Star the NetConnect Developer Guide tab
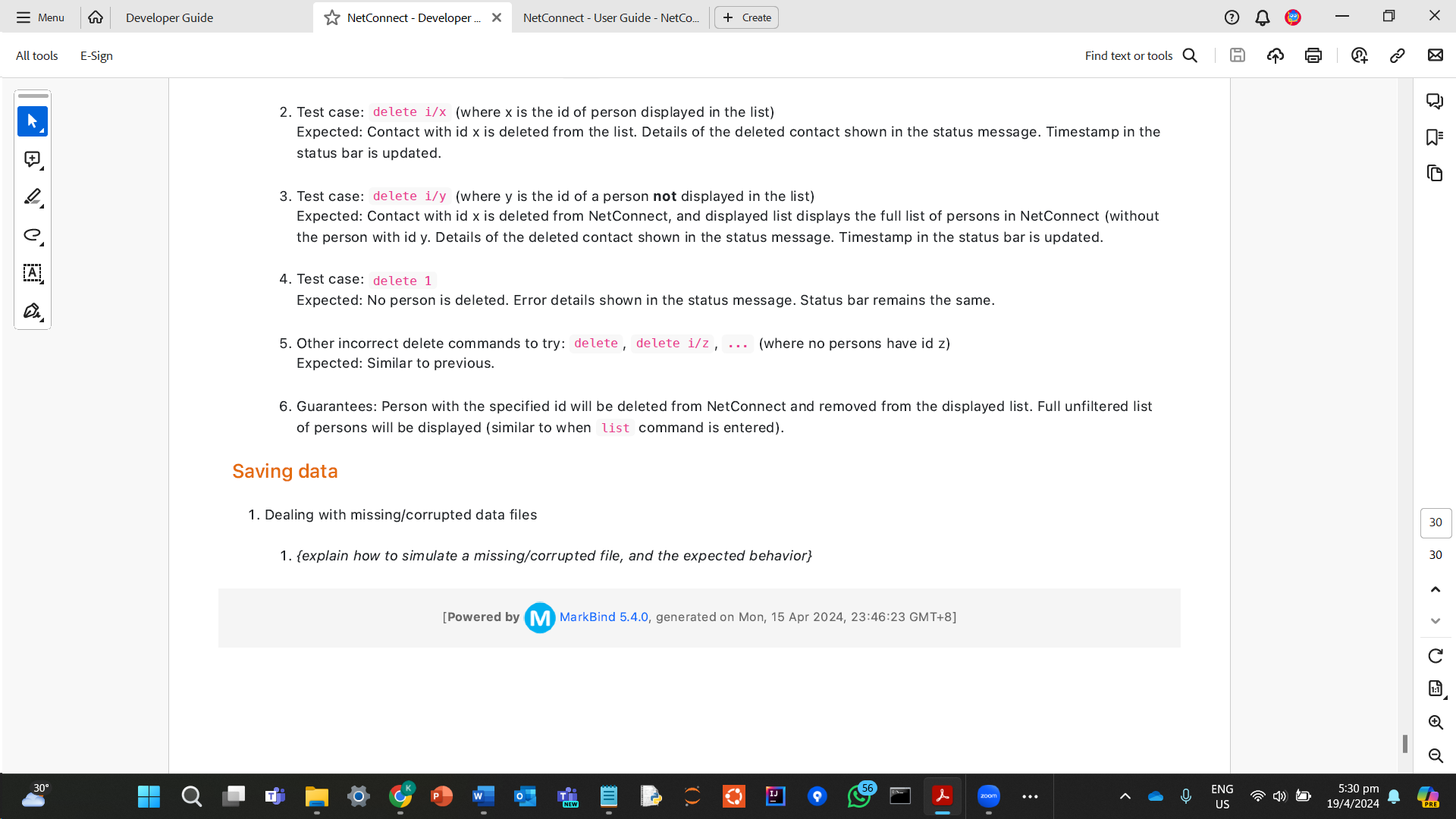 click(x=332, y=17)
